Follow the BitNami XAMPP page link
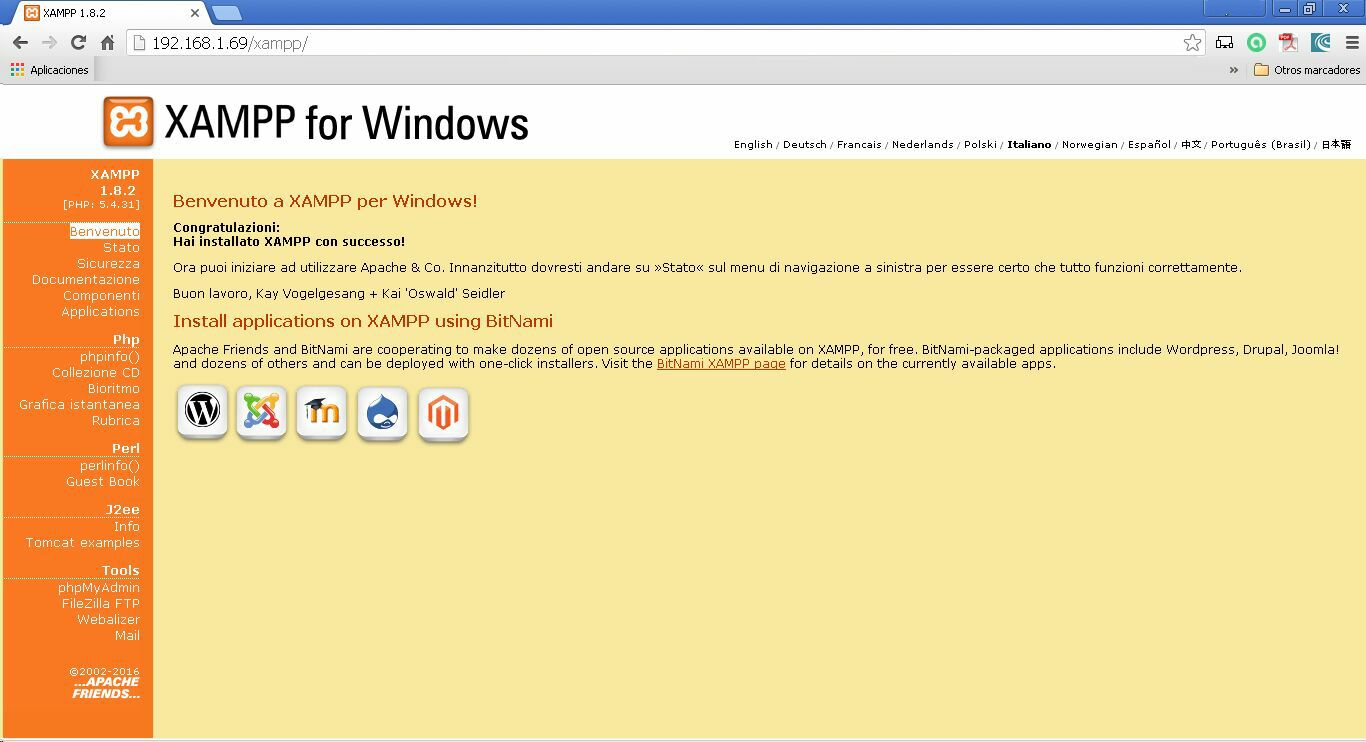This screenshot has height=742, width=1366. tap(719, 363)
